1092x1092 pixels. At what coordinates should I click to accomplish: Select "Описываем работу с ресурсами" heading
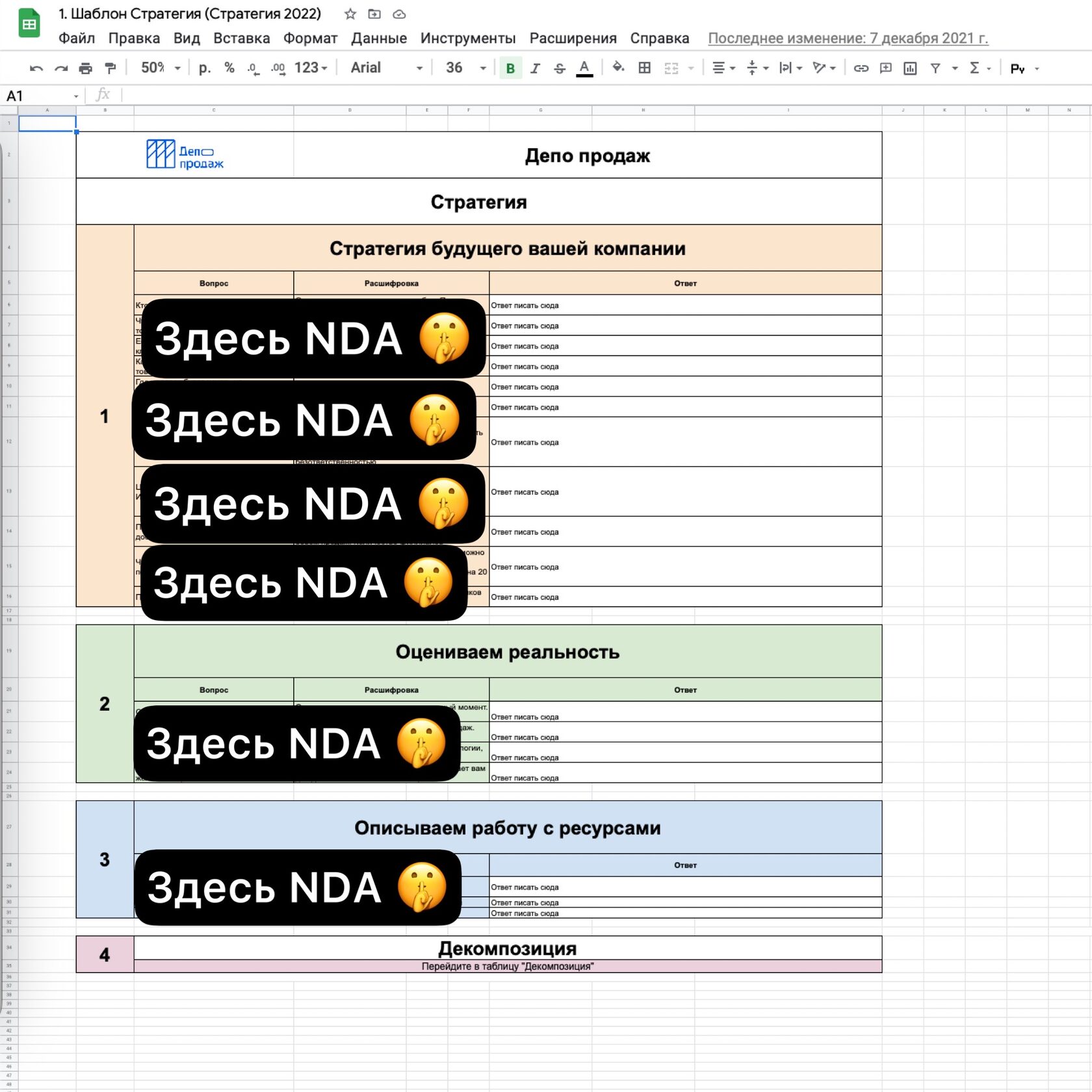508,827
